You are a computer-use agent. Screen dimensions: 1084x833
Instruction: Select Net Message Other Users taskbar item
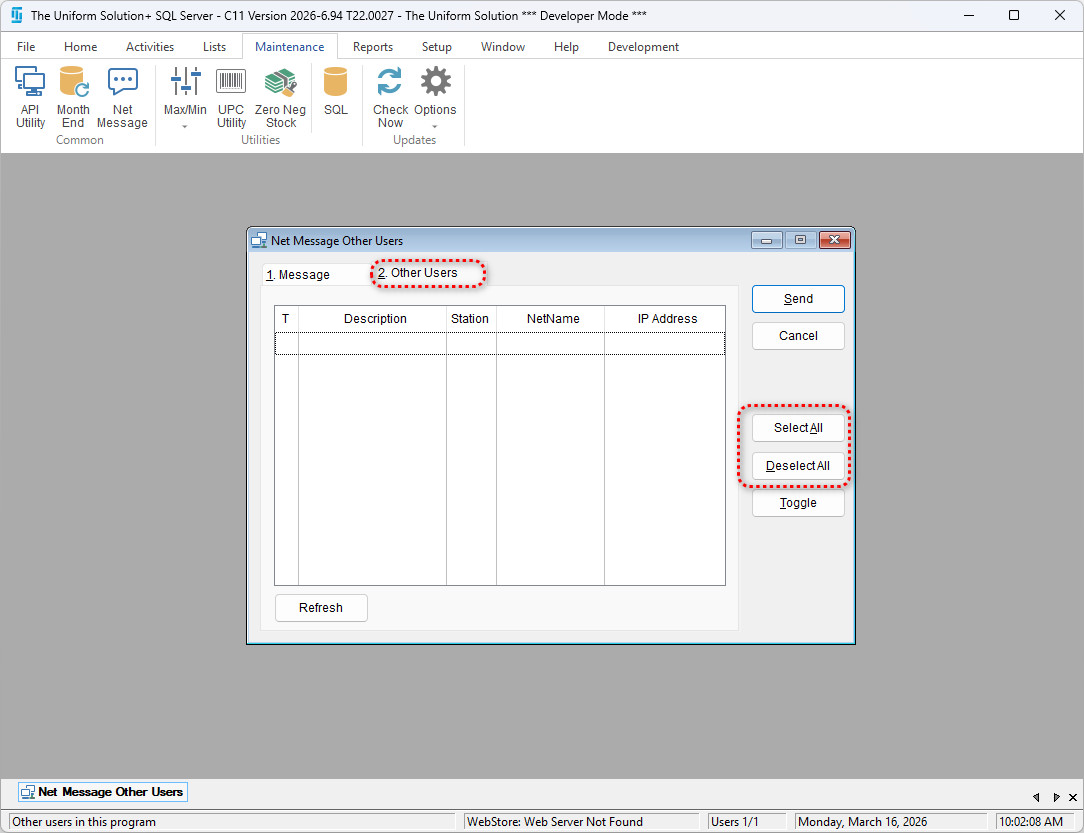pyautogui.click(x=102, y=792)
